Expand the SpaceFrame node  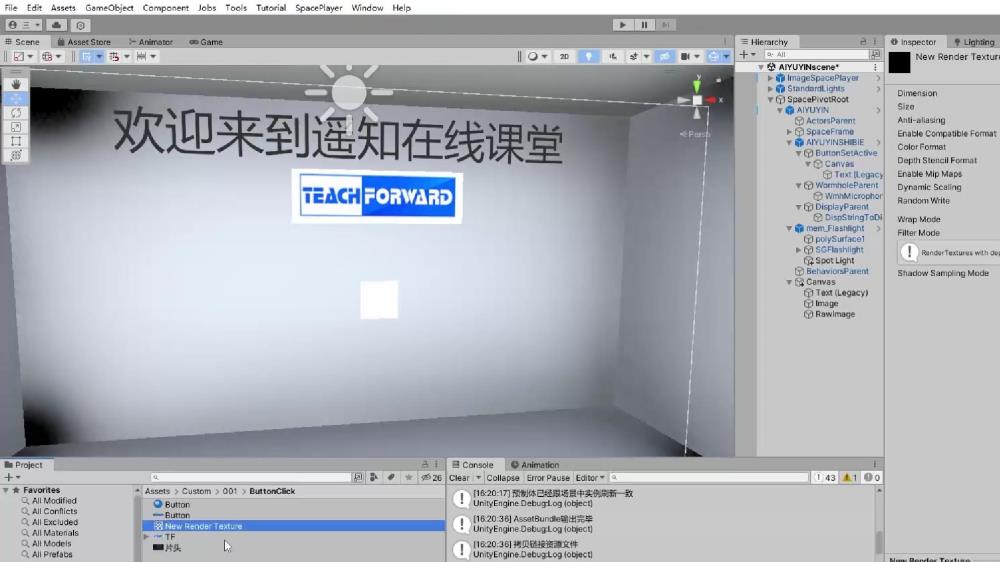point(790,131)
